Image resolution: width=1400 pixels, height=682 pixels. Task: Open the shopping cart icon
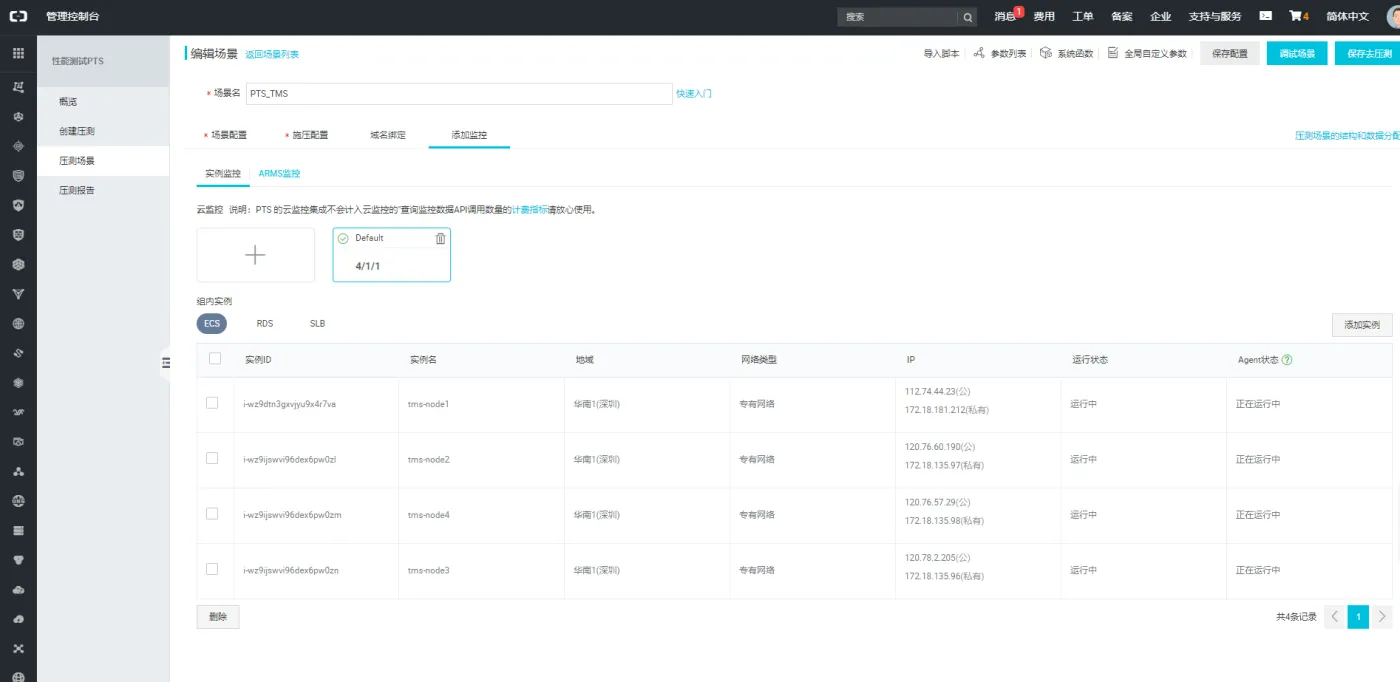click(1298, 16)
